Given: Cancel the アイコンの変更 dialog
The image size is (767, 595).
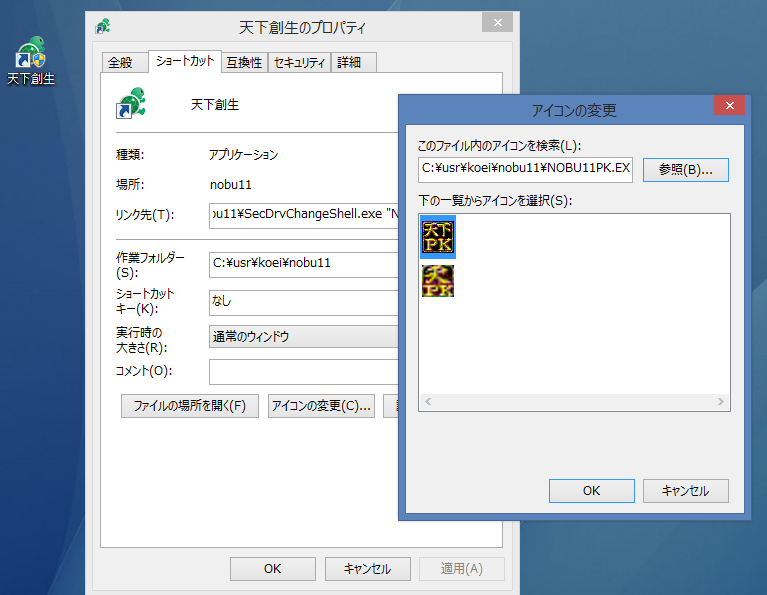Looking at the screenshot, I should pos(685,490).
